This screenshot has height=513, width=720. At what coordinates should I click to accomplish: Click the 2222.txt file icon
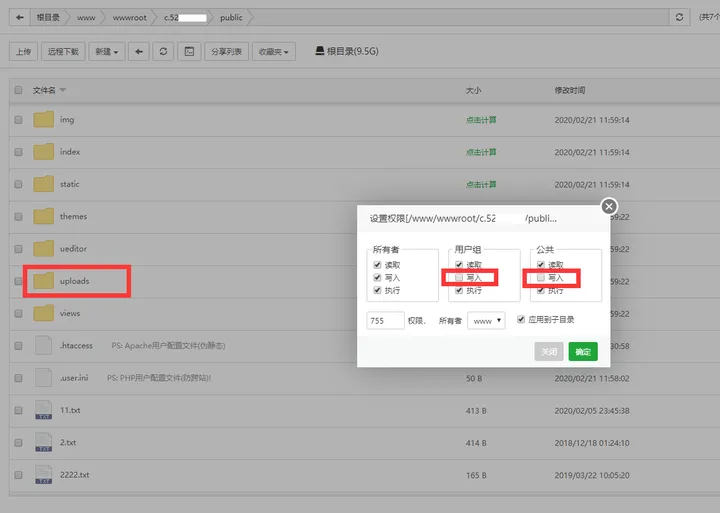click(x=43, y=473)
